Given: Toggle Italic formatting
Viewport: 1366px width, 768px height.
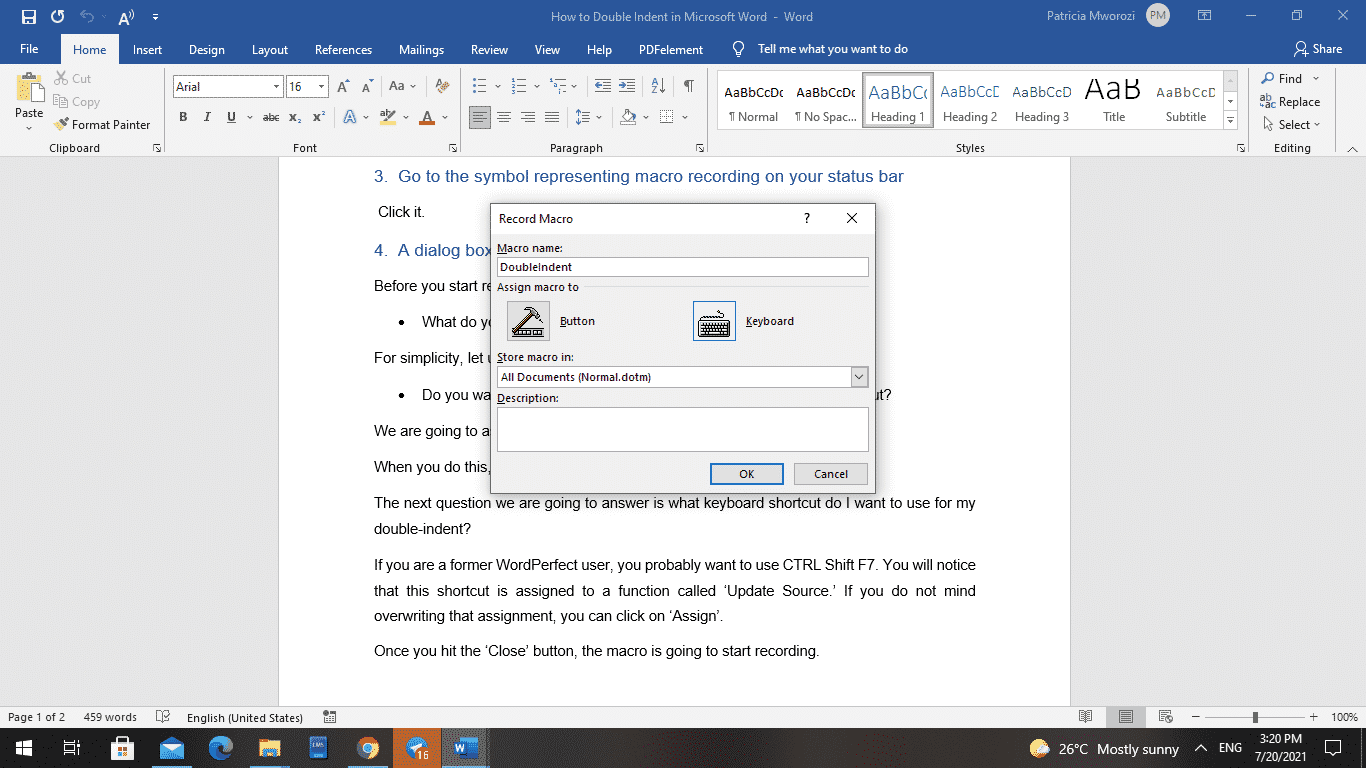Looking at the screenshot, I should tap(207, 117).
